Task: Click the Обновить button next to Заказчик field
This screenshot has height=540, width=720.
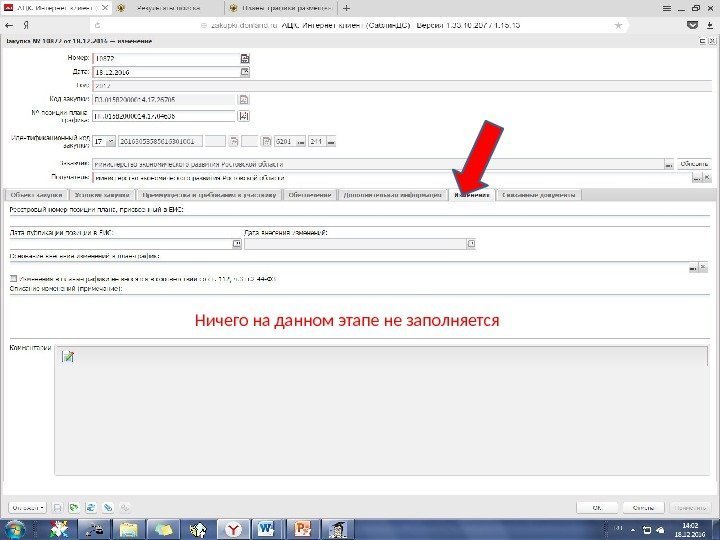Action: click(694, 164)
